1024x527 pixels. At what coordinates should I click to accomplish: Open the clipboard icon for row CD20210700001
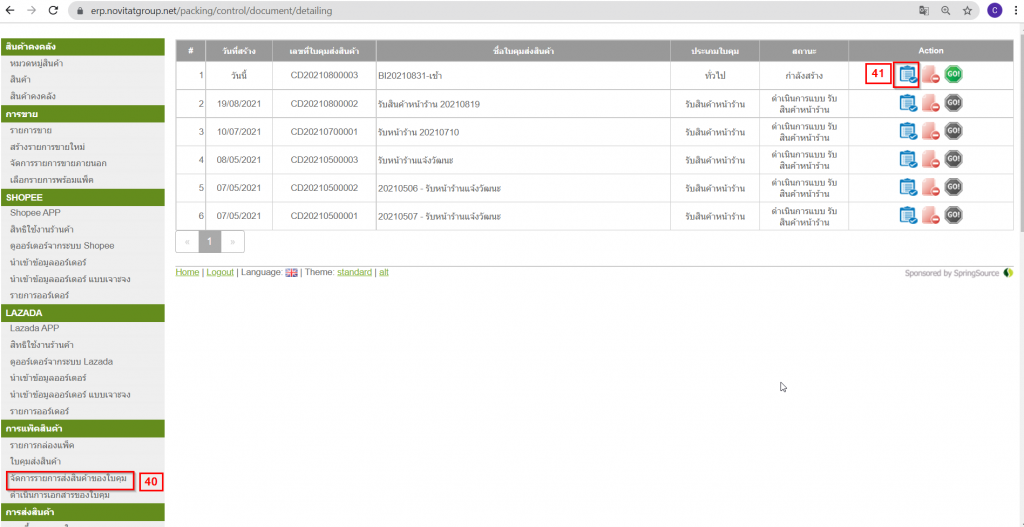coord(907,131)
